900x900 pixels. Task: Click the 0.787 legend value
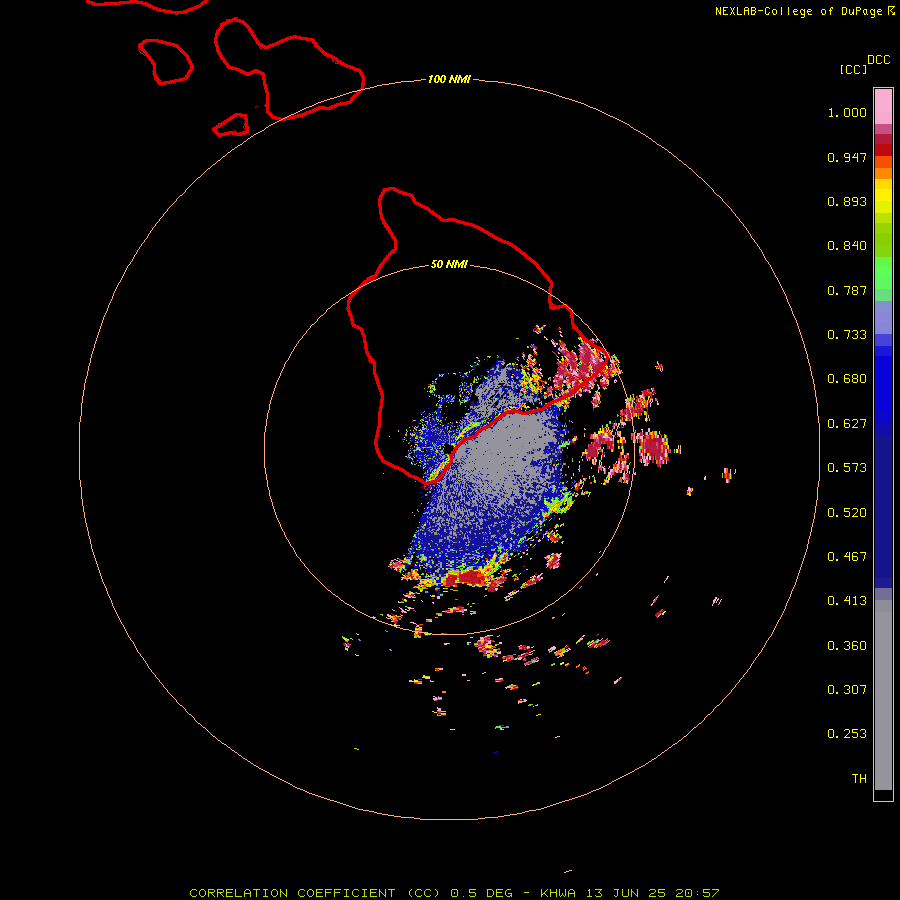[x=847, y=290]
